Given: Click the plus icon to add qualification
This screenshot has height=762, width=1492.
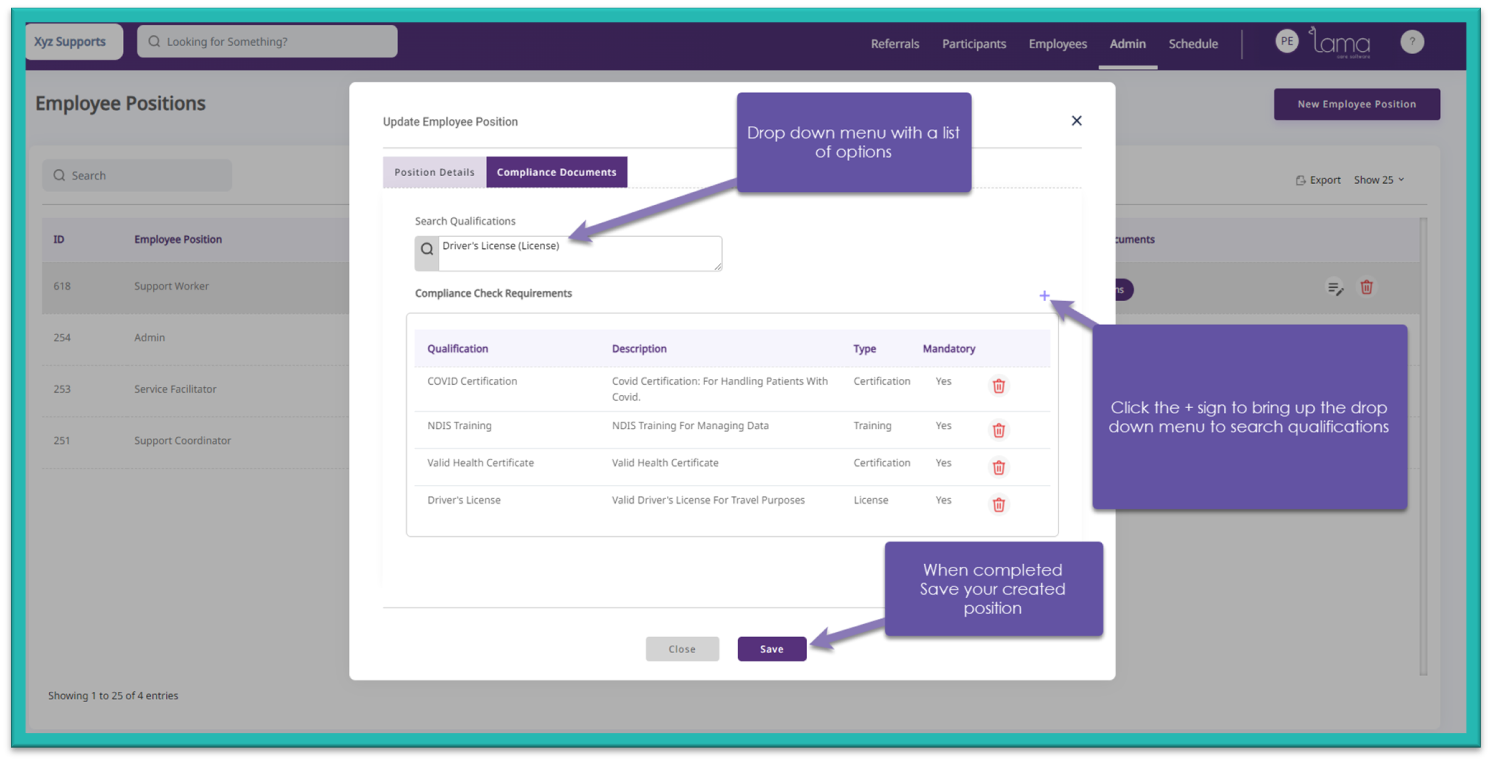Looking at the screenshot, I should 1044,296.
